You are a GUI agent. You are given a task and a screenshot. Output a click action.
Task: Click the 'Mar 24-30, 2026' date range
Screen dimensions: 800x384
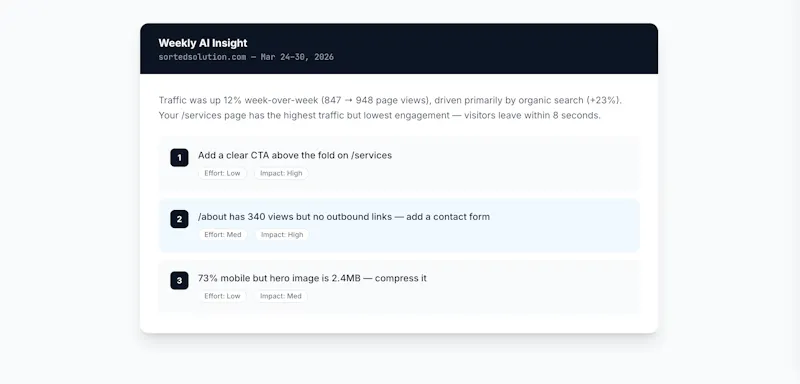coord(297,57)
